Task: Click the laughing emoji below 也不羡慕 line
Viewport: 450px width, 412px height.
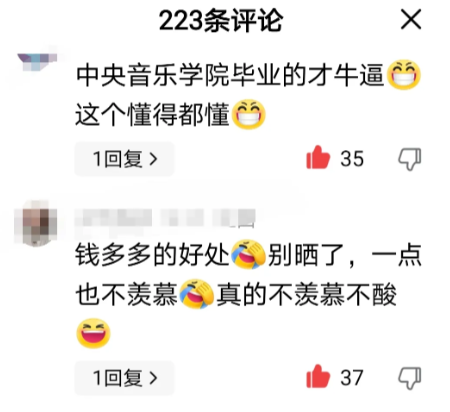Action: (93, 333)
